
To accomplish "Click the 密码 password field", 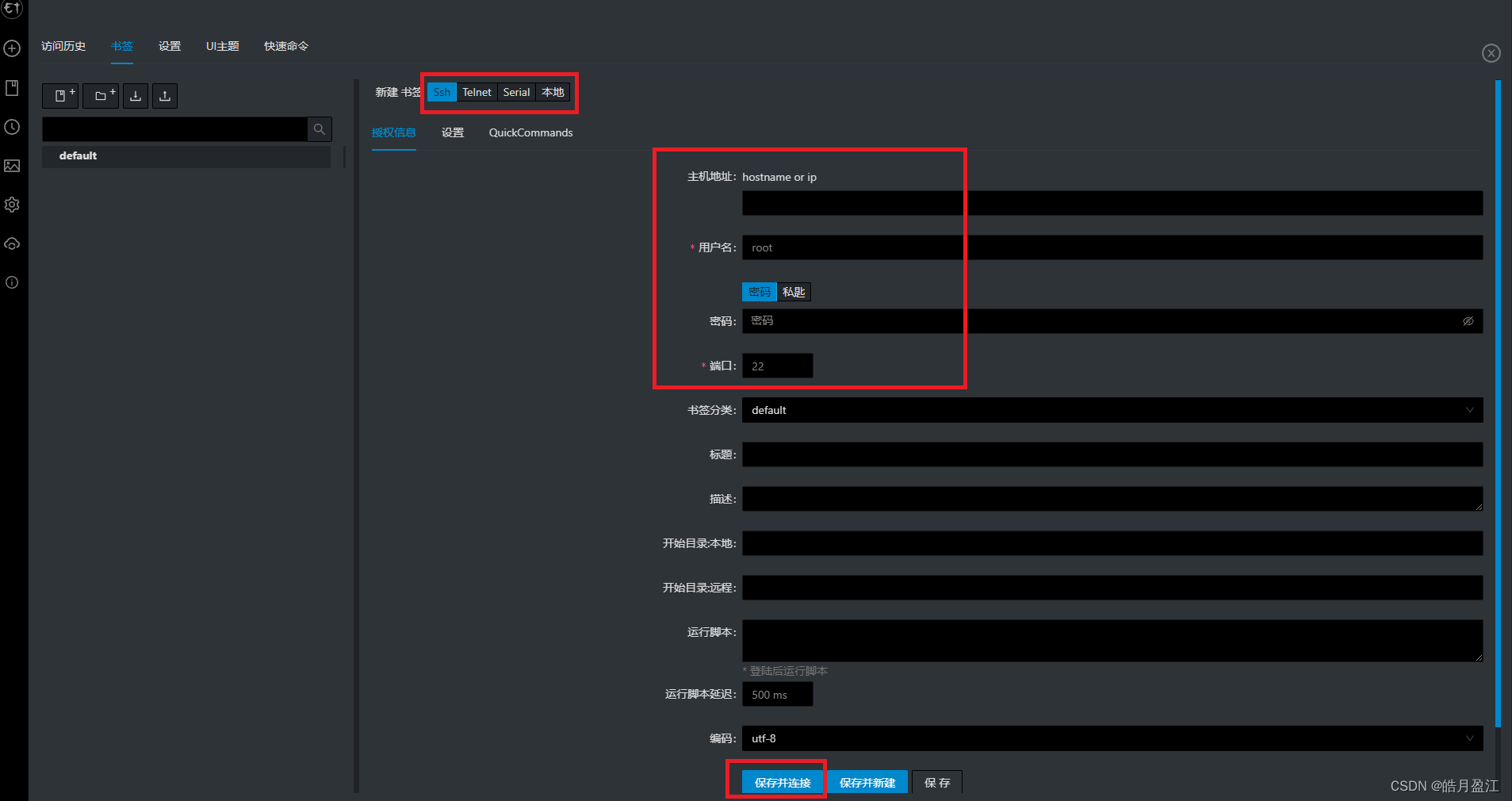I will coord(1102,321).
